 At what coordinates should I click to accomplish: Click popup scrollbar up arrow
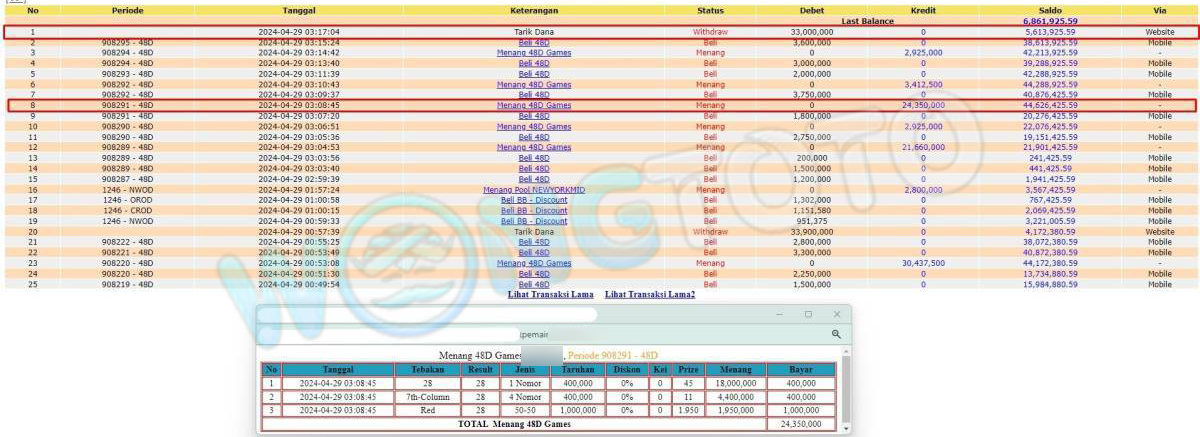tap(846, 351)
